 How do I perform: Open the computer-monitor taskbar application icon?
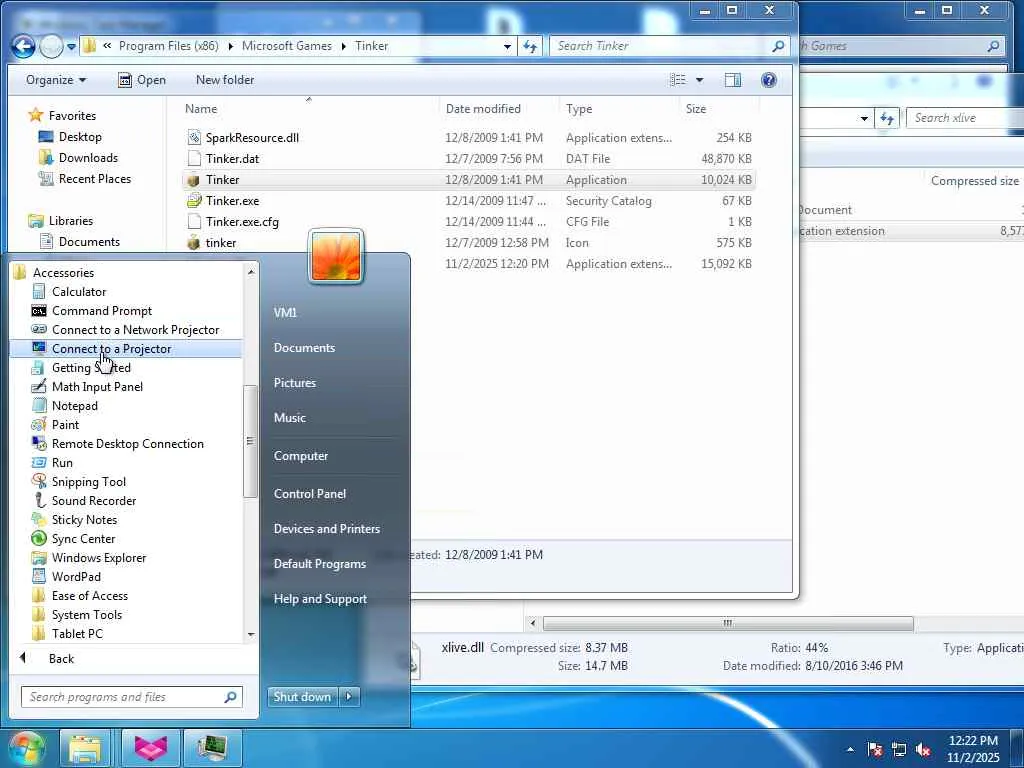coord(212,748)
